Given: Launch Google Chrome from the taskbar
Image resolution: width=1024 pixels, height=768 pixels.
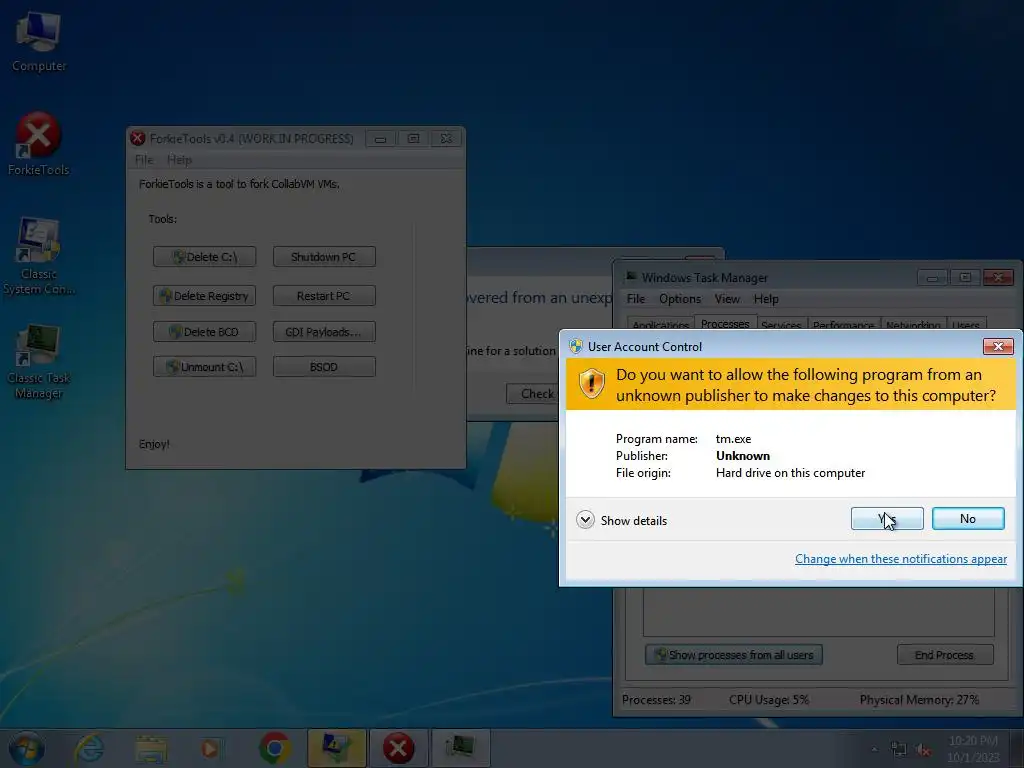Looking at the screenshot, I should [274, 748].
